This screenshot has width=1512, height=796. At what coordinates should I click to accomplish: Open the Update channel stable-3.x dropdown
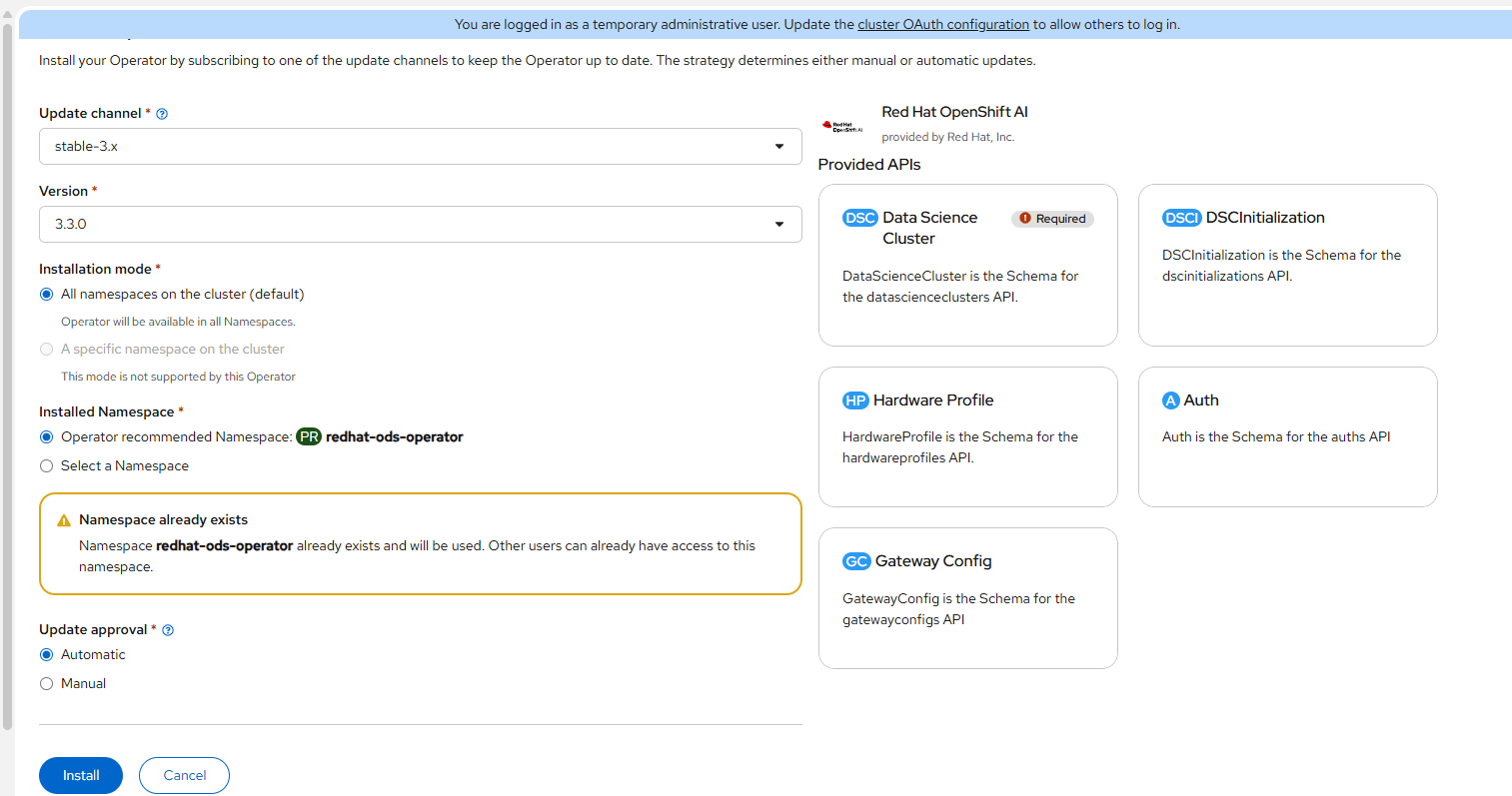(x=420, y=146)
